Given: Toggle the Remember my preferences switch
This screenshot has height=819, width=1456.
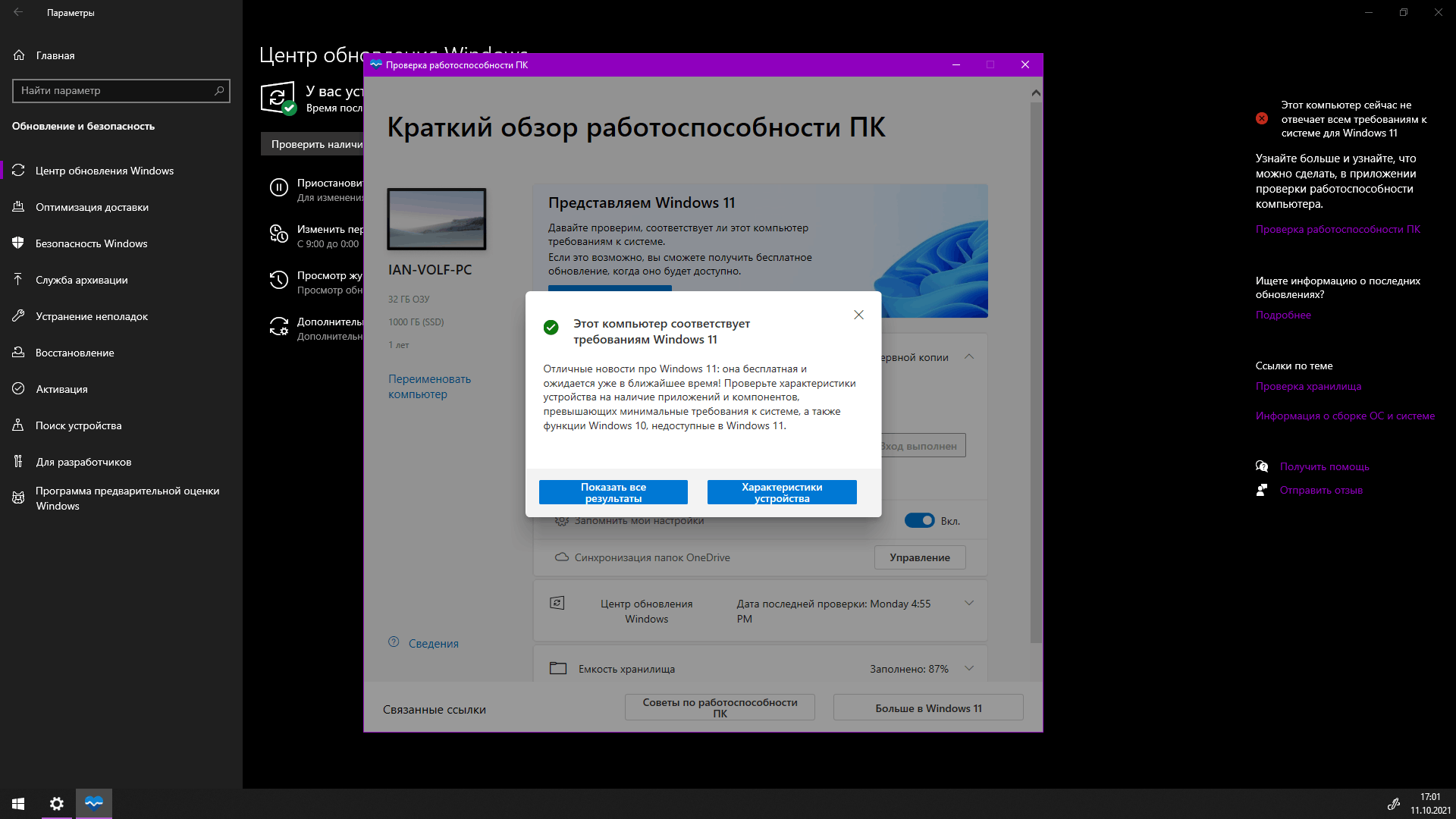Looking at the screenshot, I should coord(919,521).
